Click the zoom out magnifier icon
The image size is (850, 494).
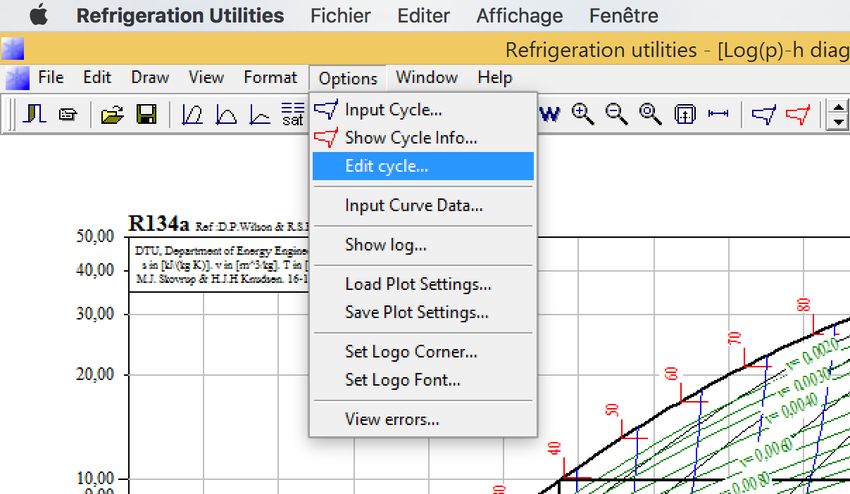coord(616,114)
